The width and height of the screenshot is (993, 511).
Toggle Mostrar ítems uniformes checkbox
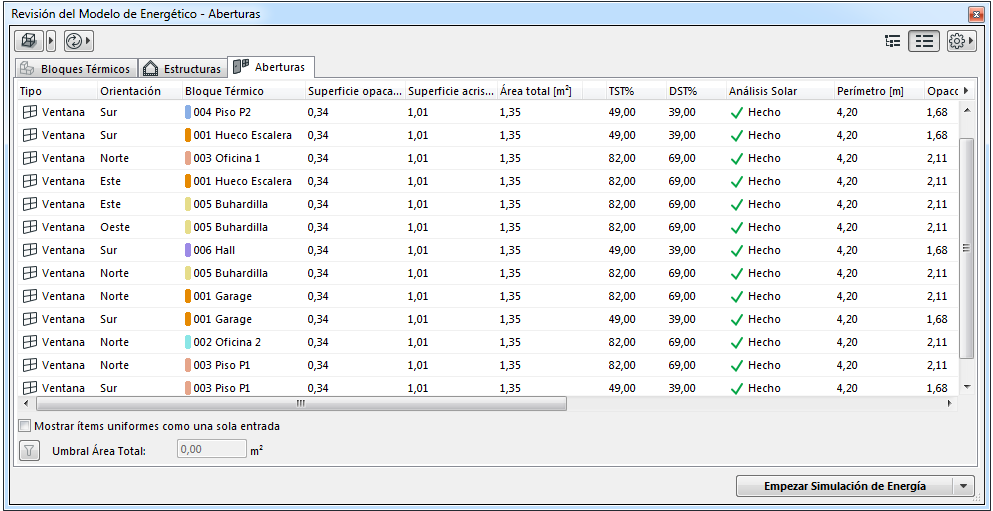25,426
